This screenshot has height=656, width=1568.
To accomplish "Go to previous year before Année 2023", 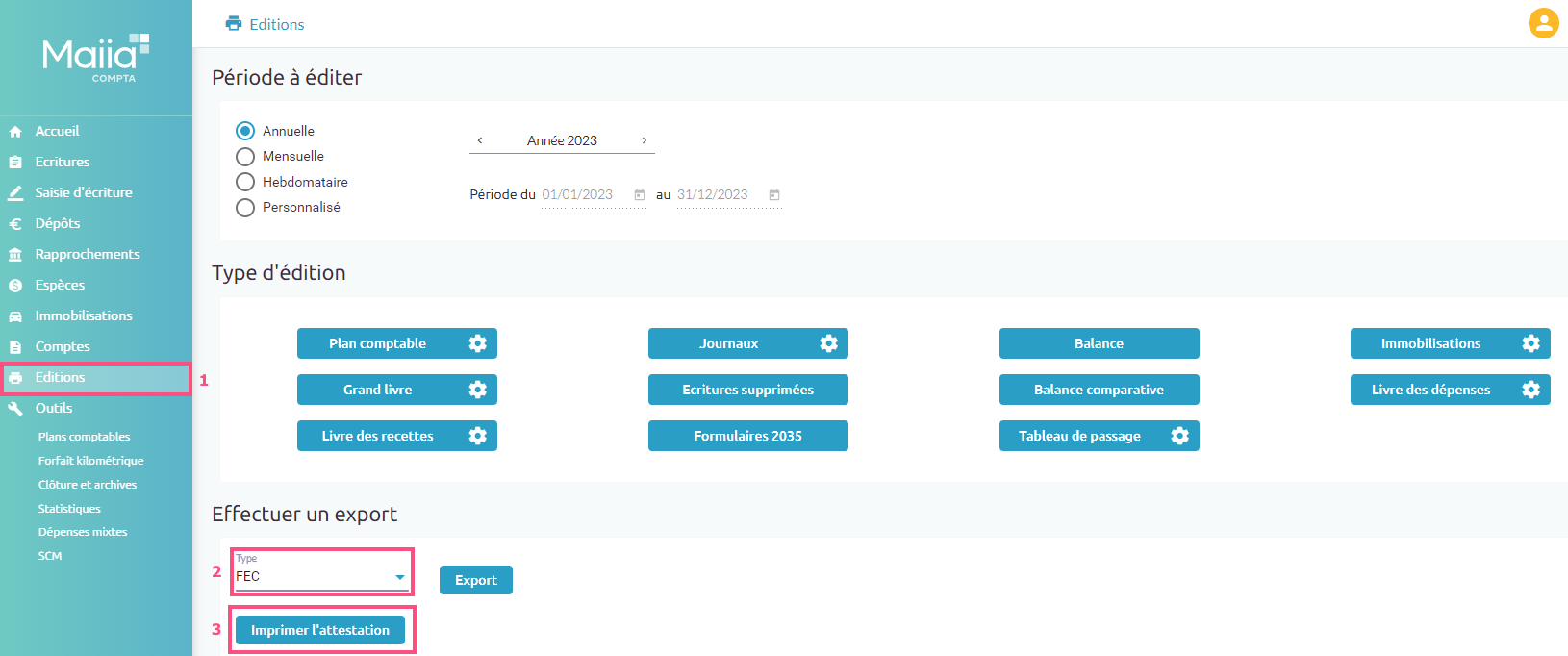I will point(480,140).
